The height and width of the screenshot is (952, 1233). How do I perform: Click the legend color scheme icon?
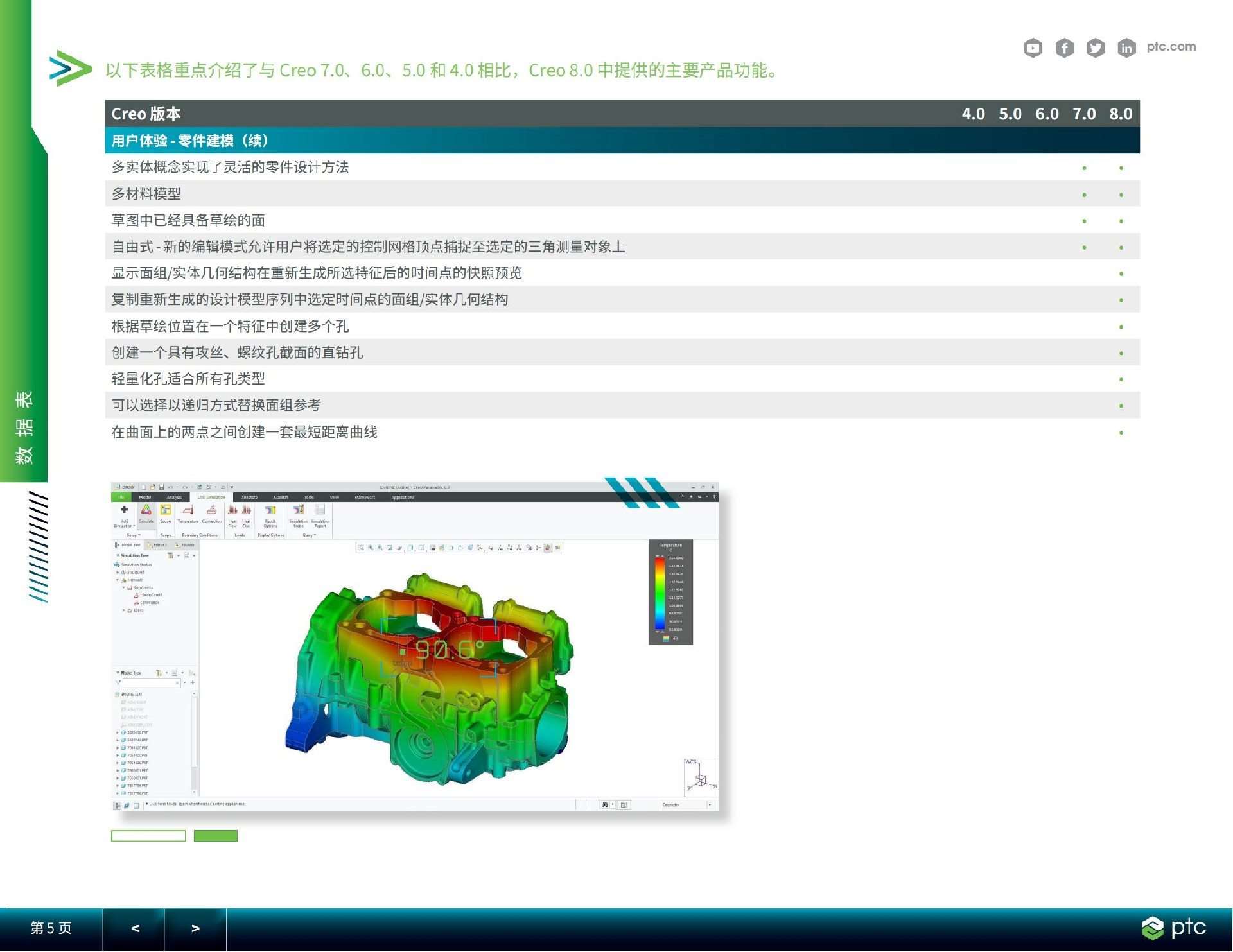666,638
